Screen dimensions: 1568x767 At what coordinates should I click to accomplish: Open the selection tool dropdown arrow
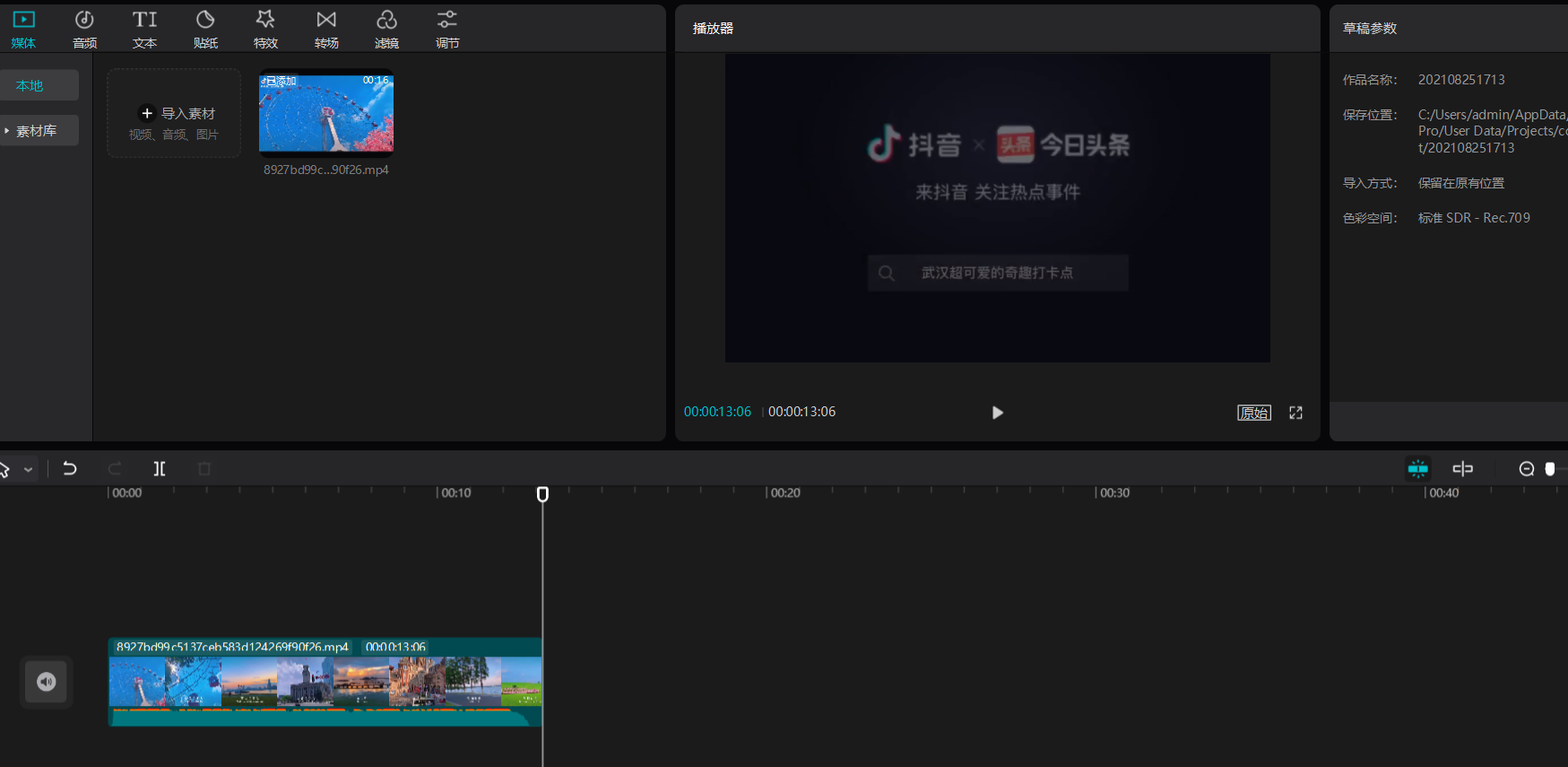pos(29,469)
